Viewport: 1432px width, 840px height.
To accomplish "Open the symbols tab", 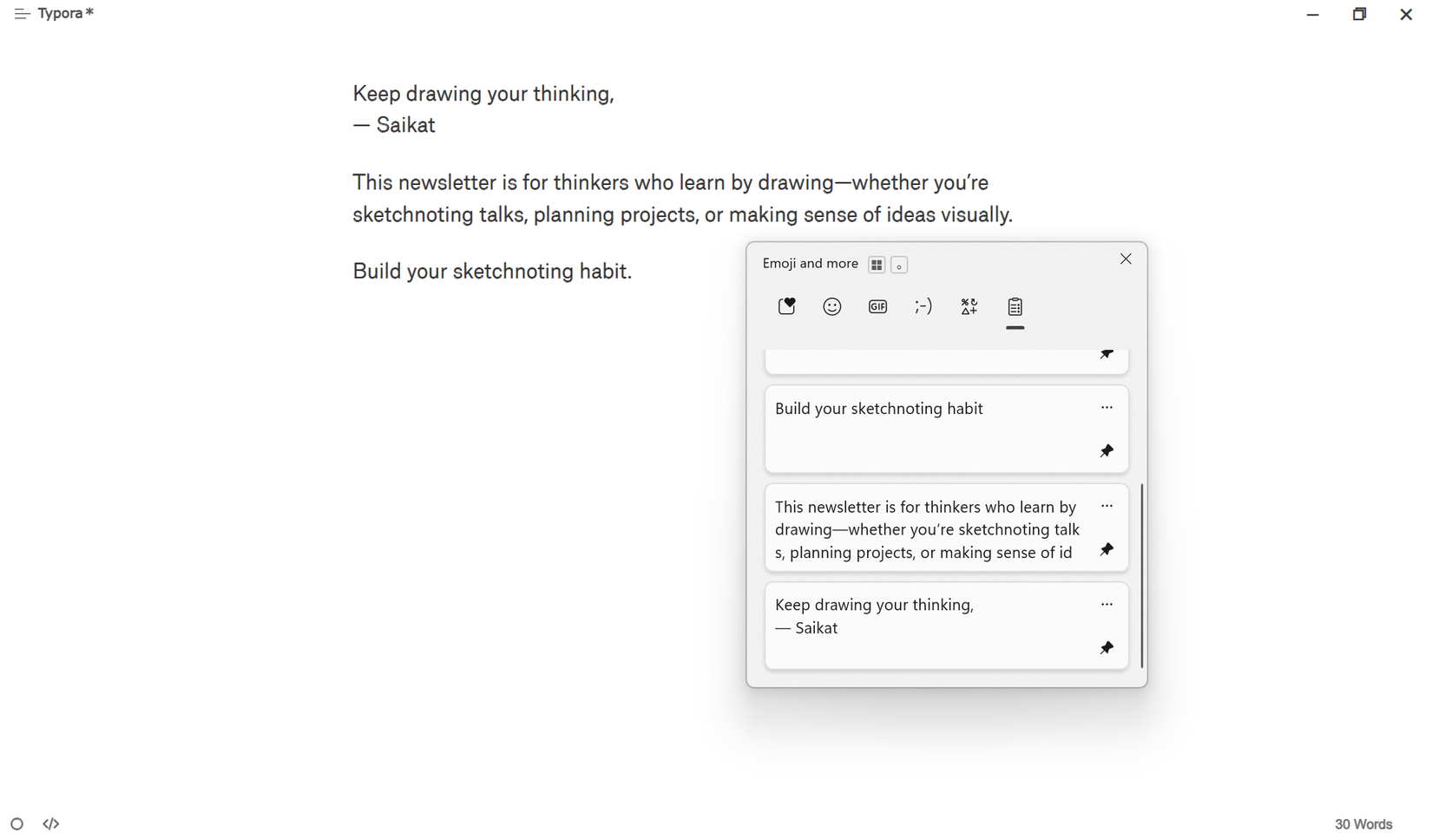I will pos(969,306).
